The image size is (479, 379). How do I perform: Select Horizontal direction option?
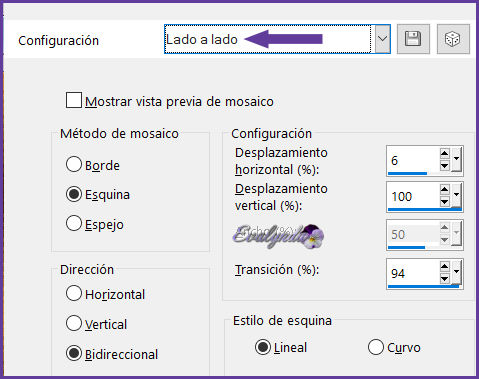click(x=74, y=294)
